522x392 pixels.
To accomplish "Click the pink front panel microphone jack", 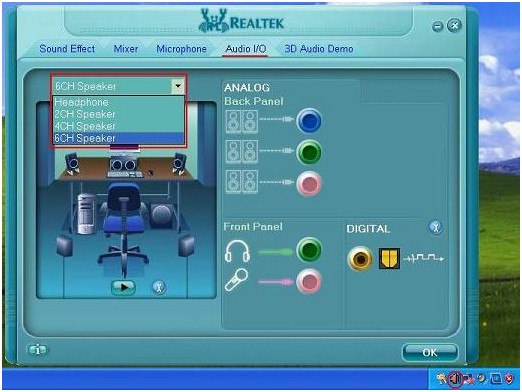I will point(309,282).
